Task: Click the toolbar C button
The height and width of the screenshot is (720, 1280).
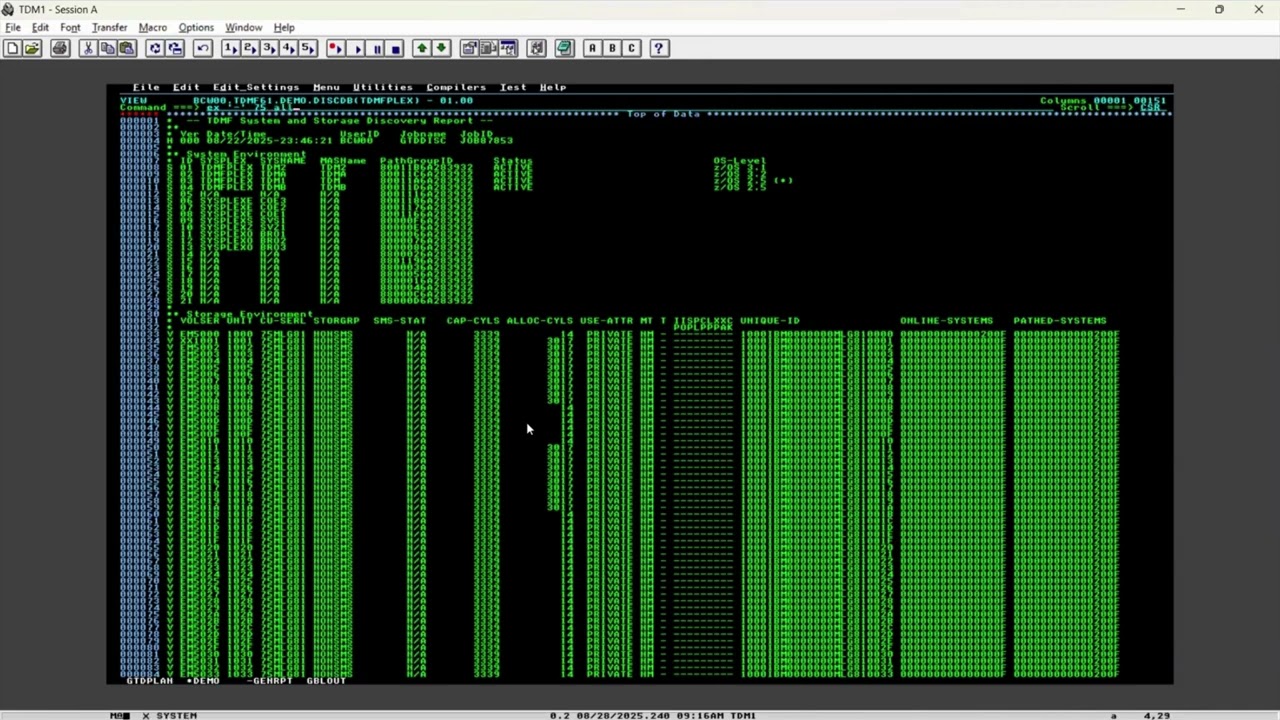Action: coord(631,48)
